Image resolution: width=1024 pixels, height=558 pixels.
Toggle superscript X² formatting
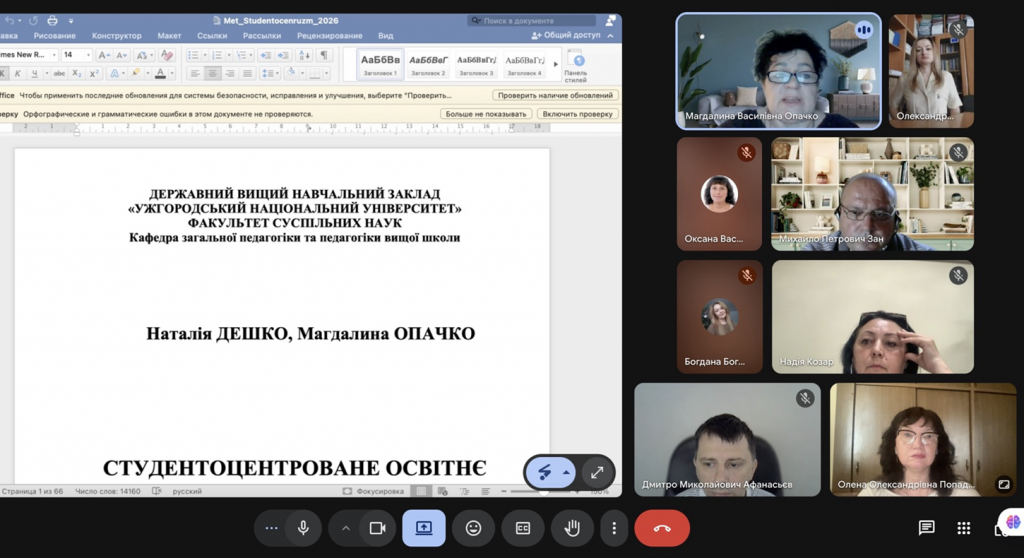point(94,73)
